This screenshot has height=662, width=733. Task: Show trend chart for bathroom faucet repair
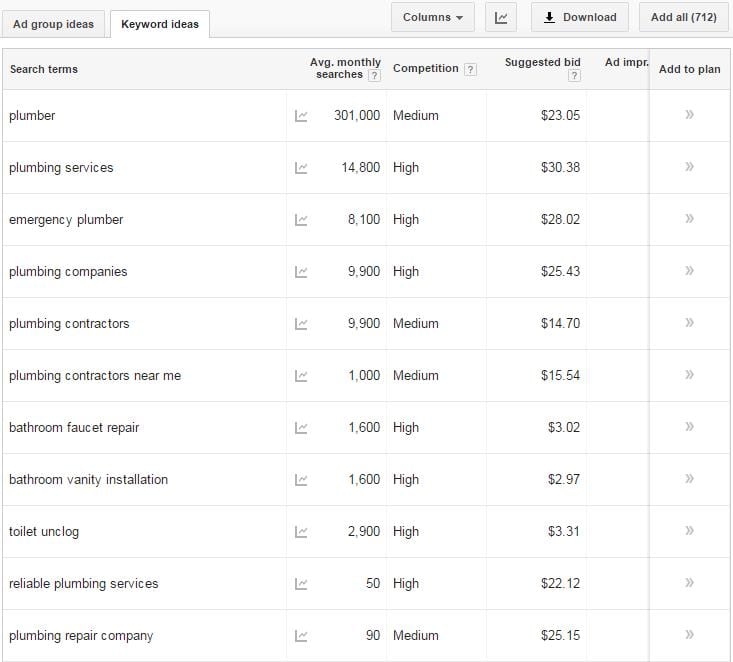(301, 428)
